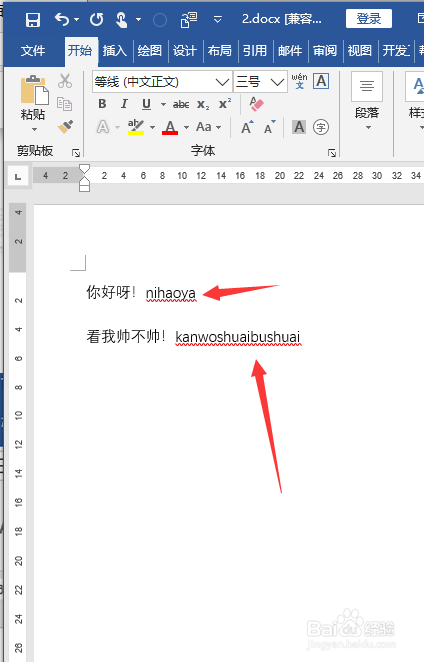
Task: Open font color dropdown arrow
Action: (186, 127)
